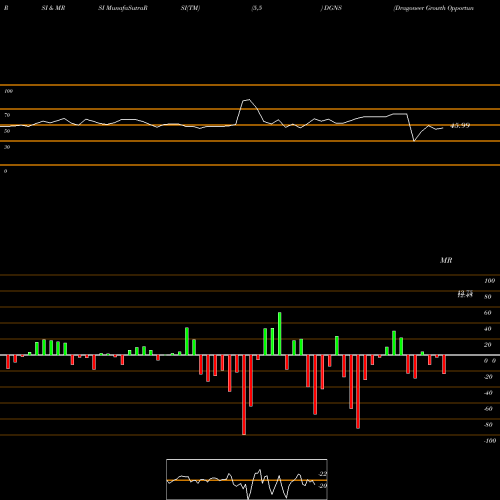Click the 45.99 RSI current value
The image size is (500, 500).
[460, 126]
